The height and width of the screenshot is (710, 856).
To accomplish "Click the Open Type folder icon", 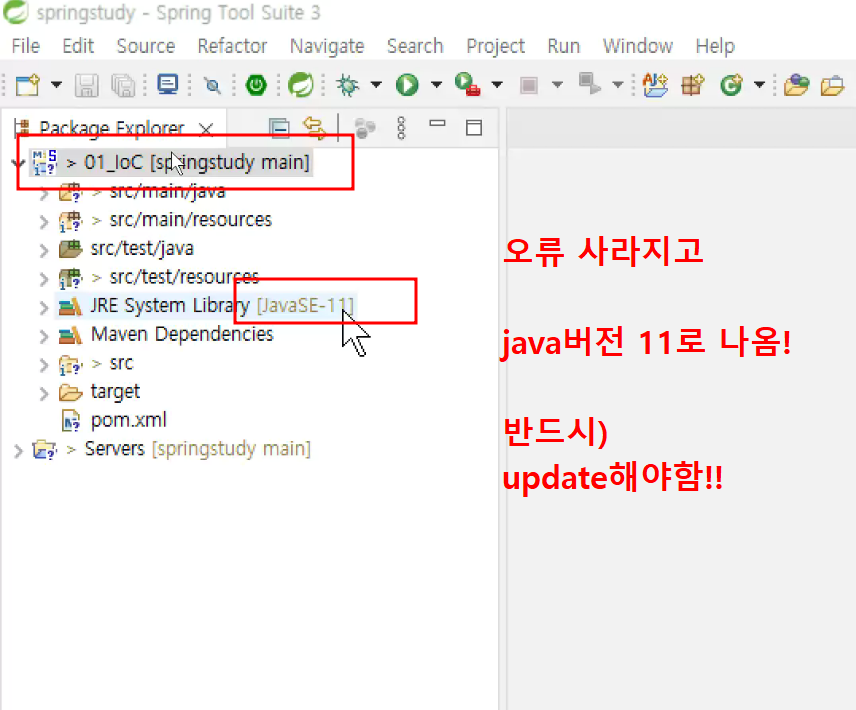I will point(796,85).
